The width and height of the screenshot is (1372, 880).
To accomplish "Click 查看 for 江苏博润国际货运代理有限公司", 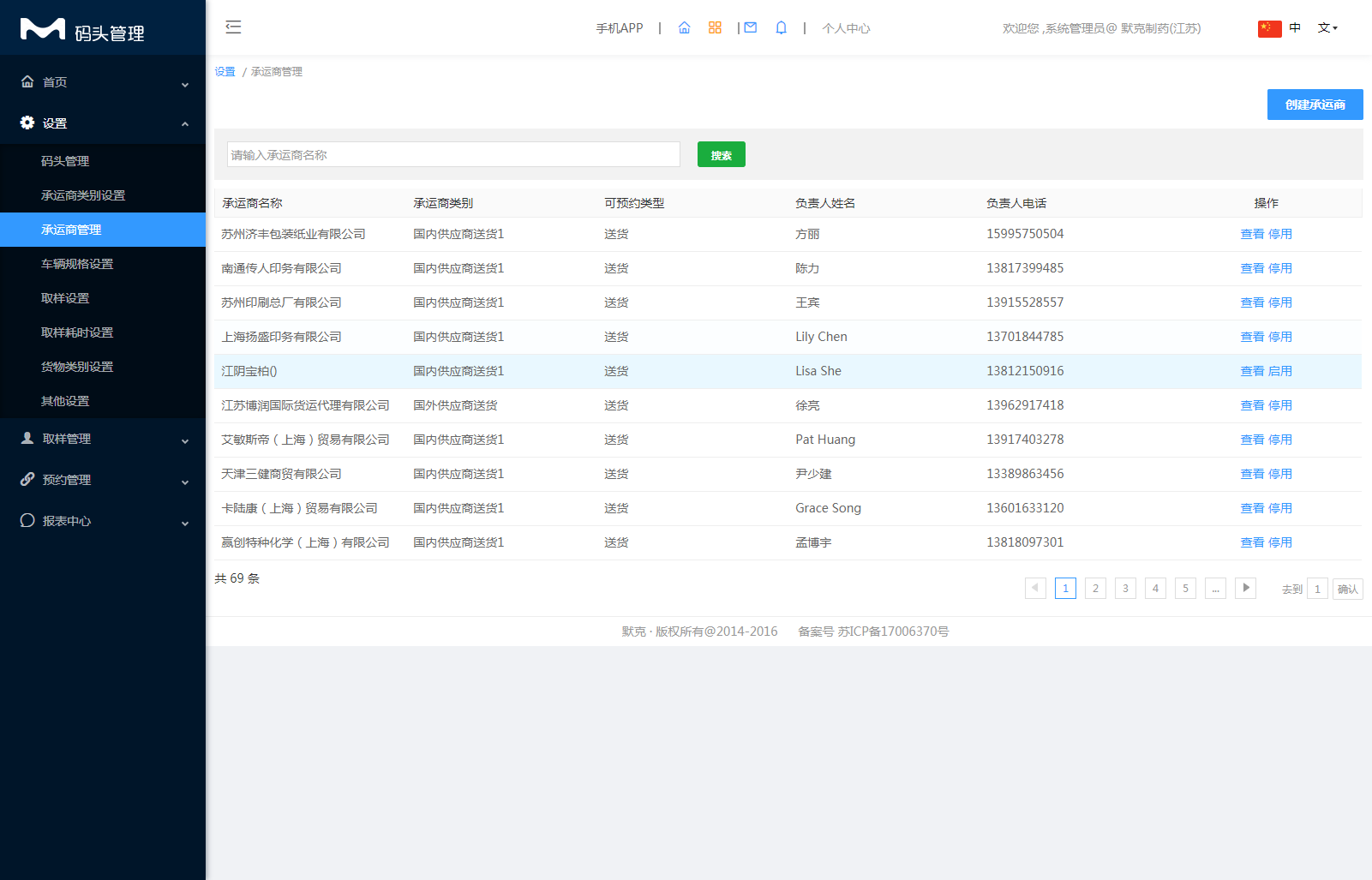I will (1252, 405).
